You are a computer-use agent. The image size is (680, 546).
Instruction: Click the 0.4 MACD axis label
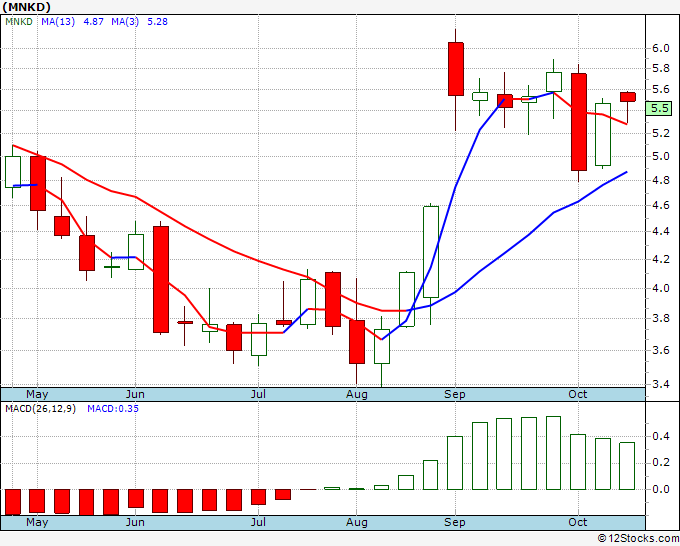[x=661, y=437]
